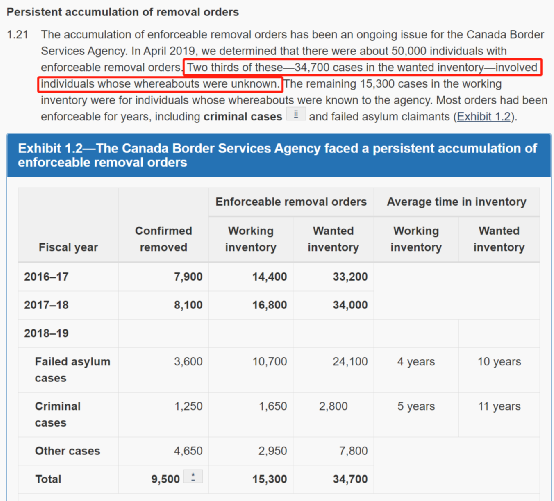This screenshot has height=501, width=554.
Task: Click the 2,800 wanted inventory value
Action: (x=333, y=406)
